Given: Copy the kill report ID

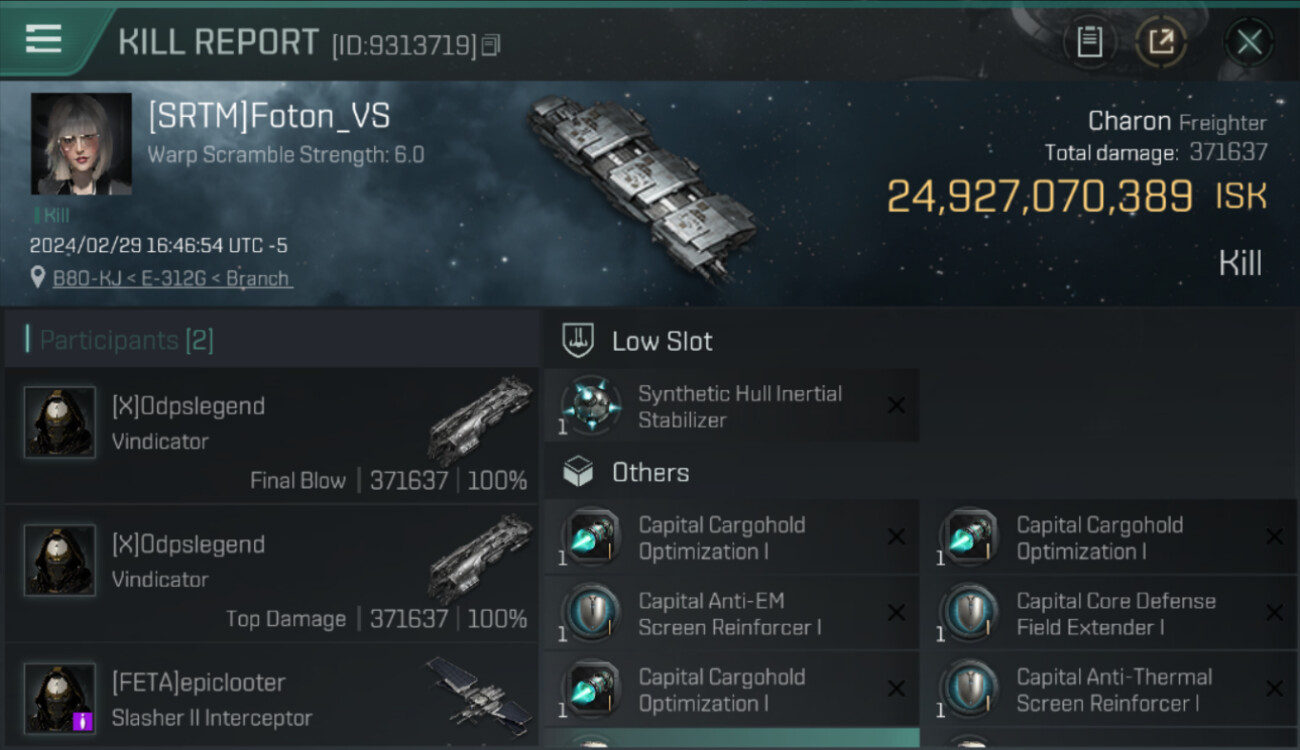Looking at the screenshot, I should 490,45.
